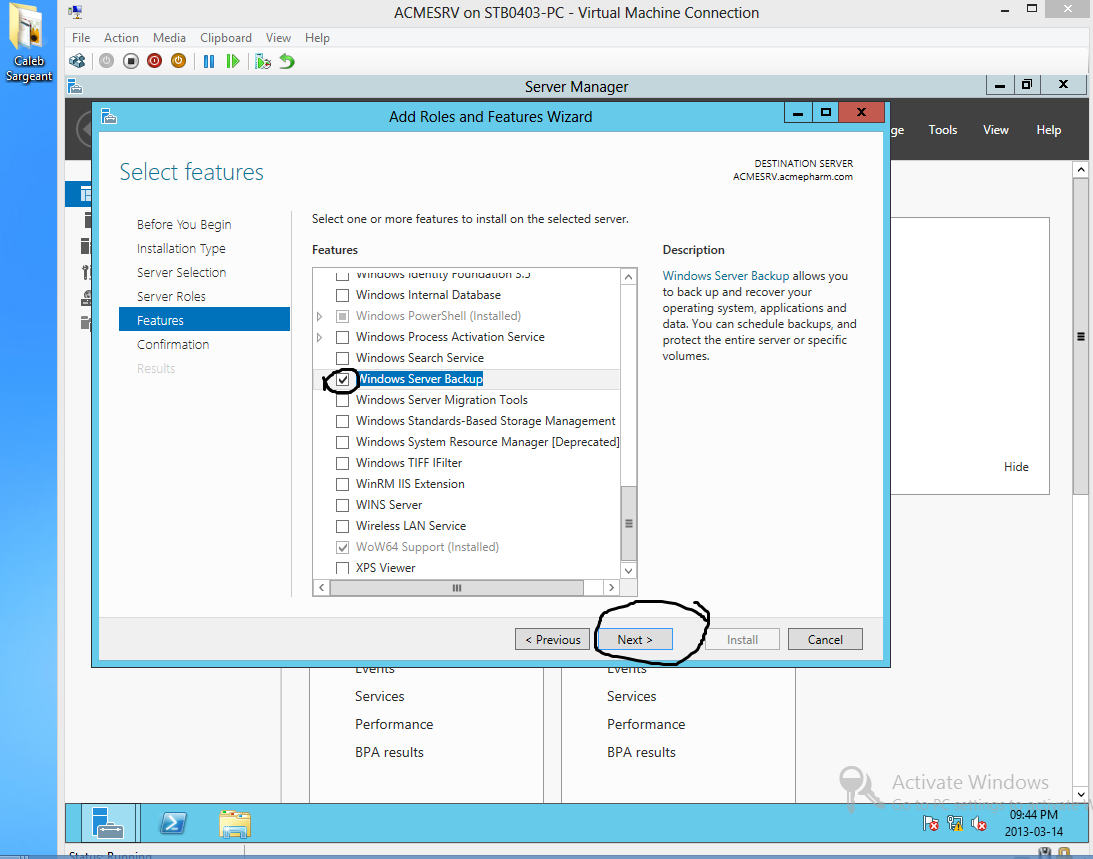Open the File menu

[81, 38]
